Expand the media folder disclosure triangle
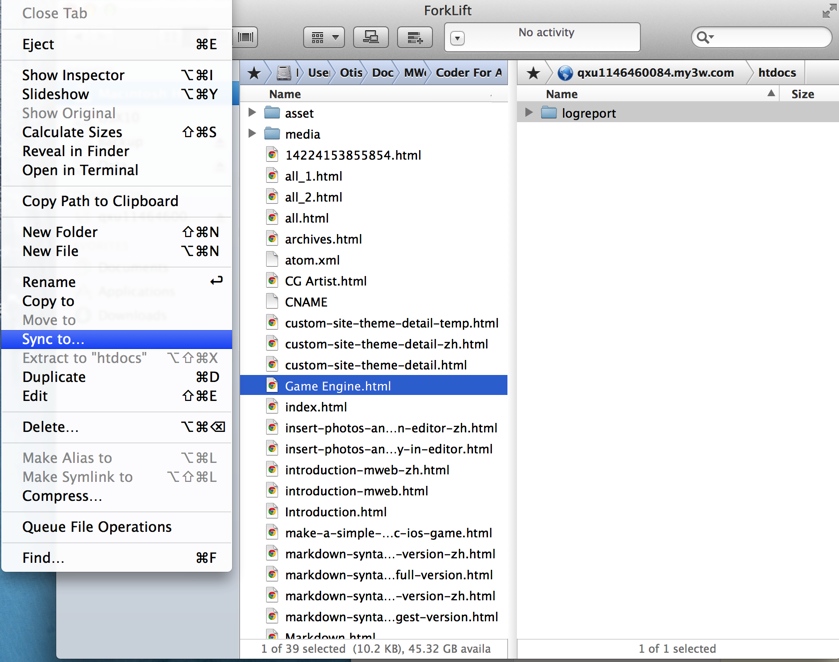 point(252,133)
